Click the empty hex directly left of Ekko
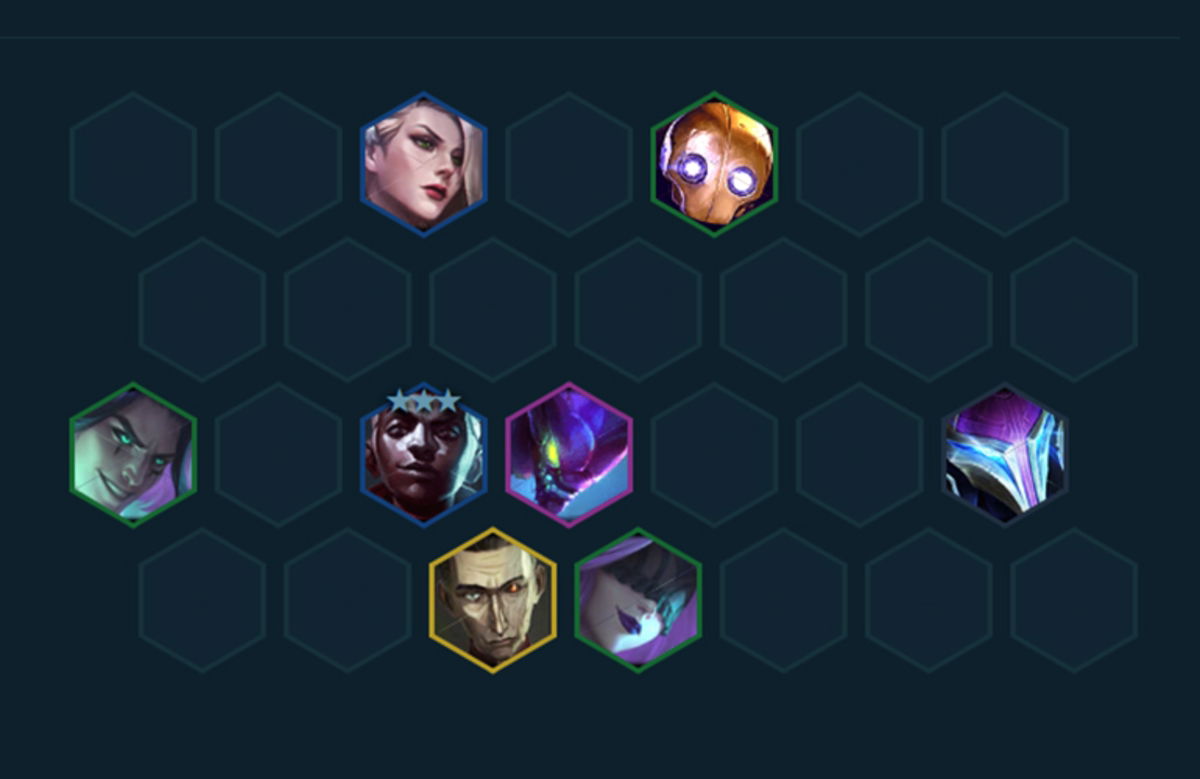 click(x=278, y=455)
